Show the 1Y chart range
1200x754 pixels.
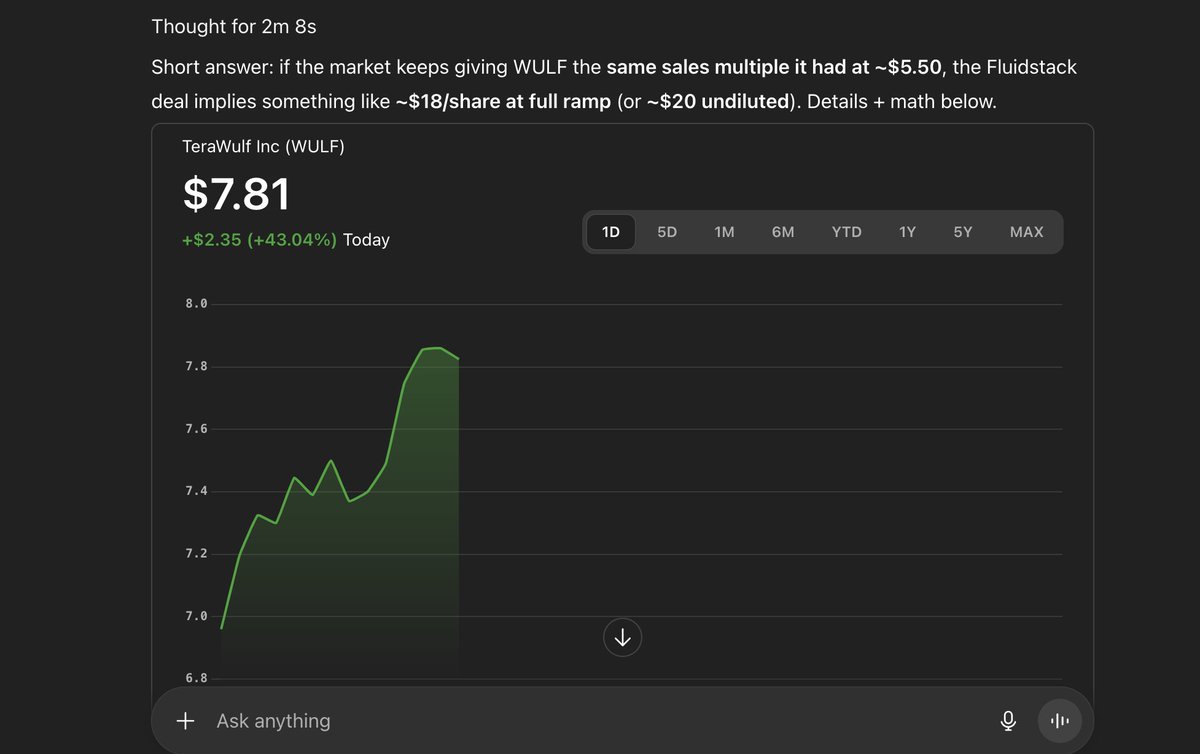pyautogui.click(x=907, y=232)
